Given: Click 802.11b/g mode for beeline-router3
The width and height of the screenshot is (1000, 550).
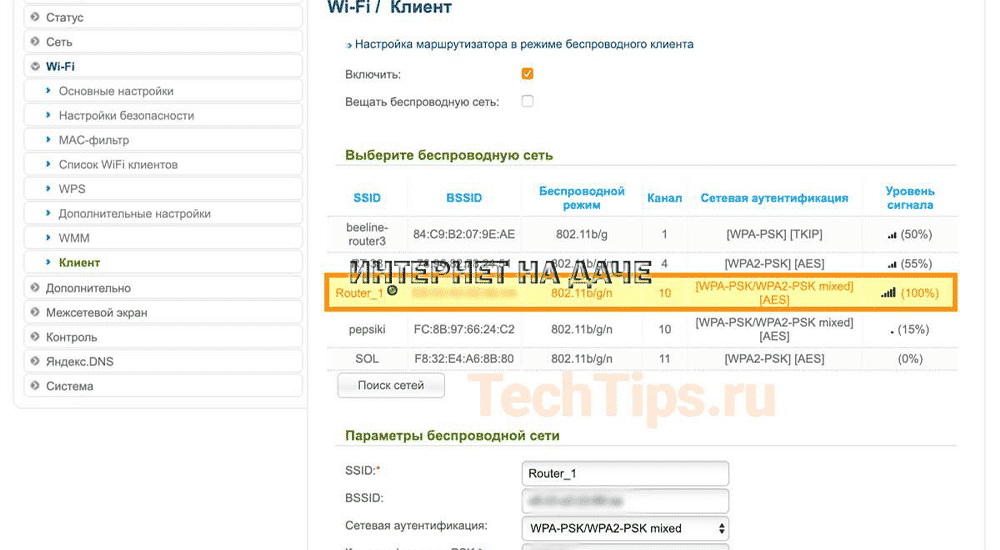Looking at the screenshot, I should point(581,234).
